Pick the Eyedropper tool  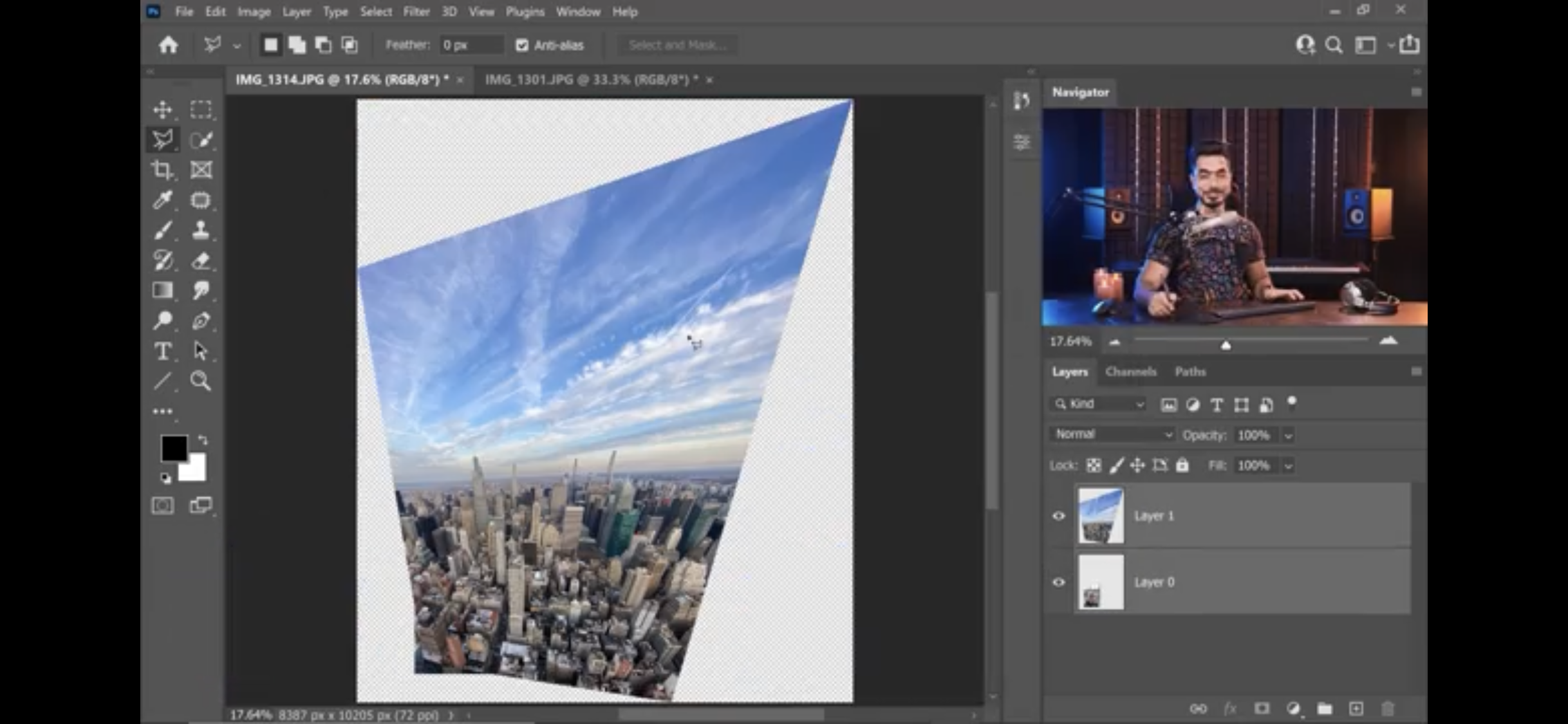click(x=162, y=200)
